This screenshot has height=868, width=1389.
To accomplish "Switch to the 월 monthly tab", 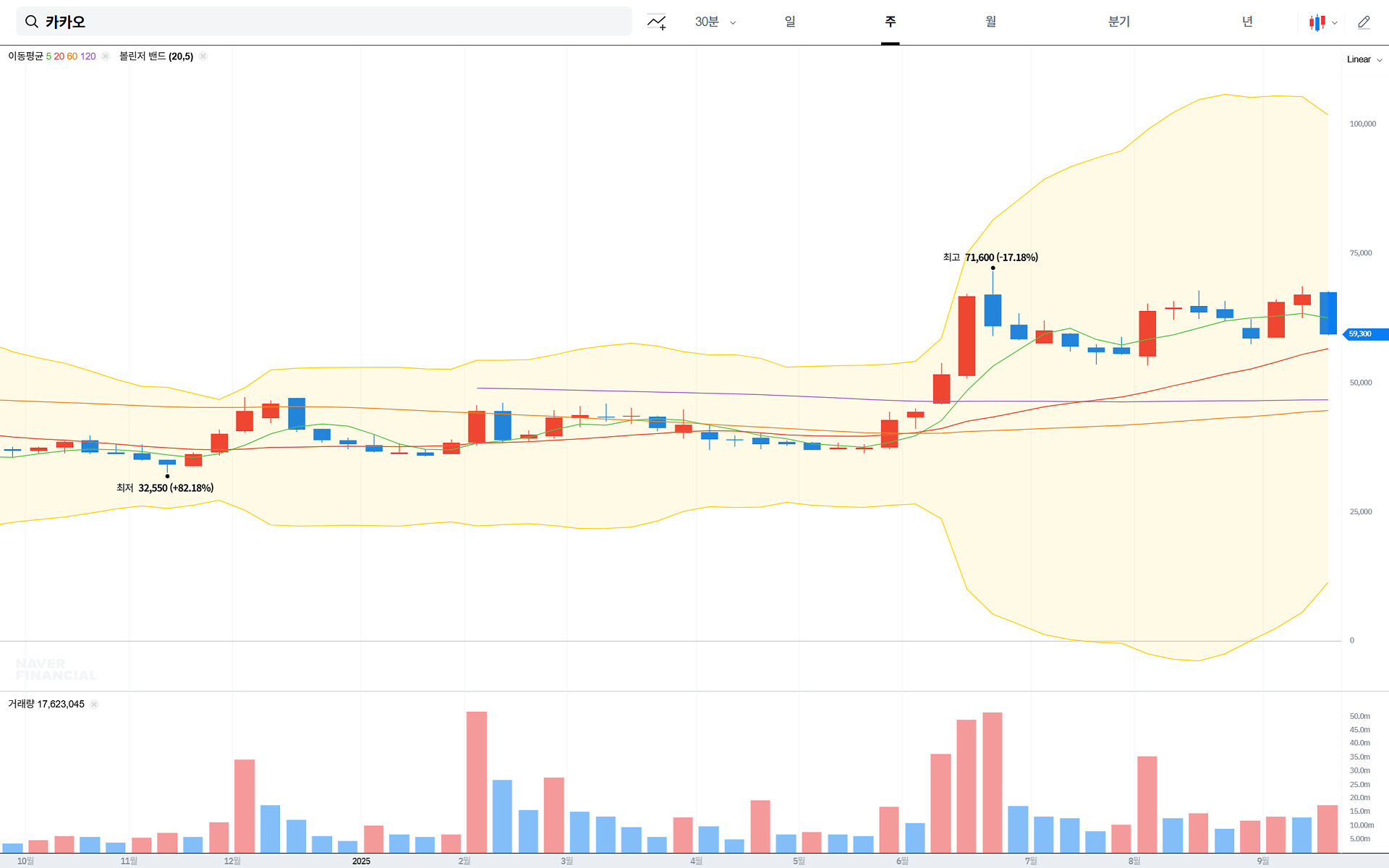I will pos(990,22).
